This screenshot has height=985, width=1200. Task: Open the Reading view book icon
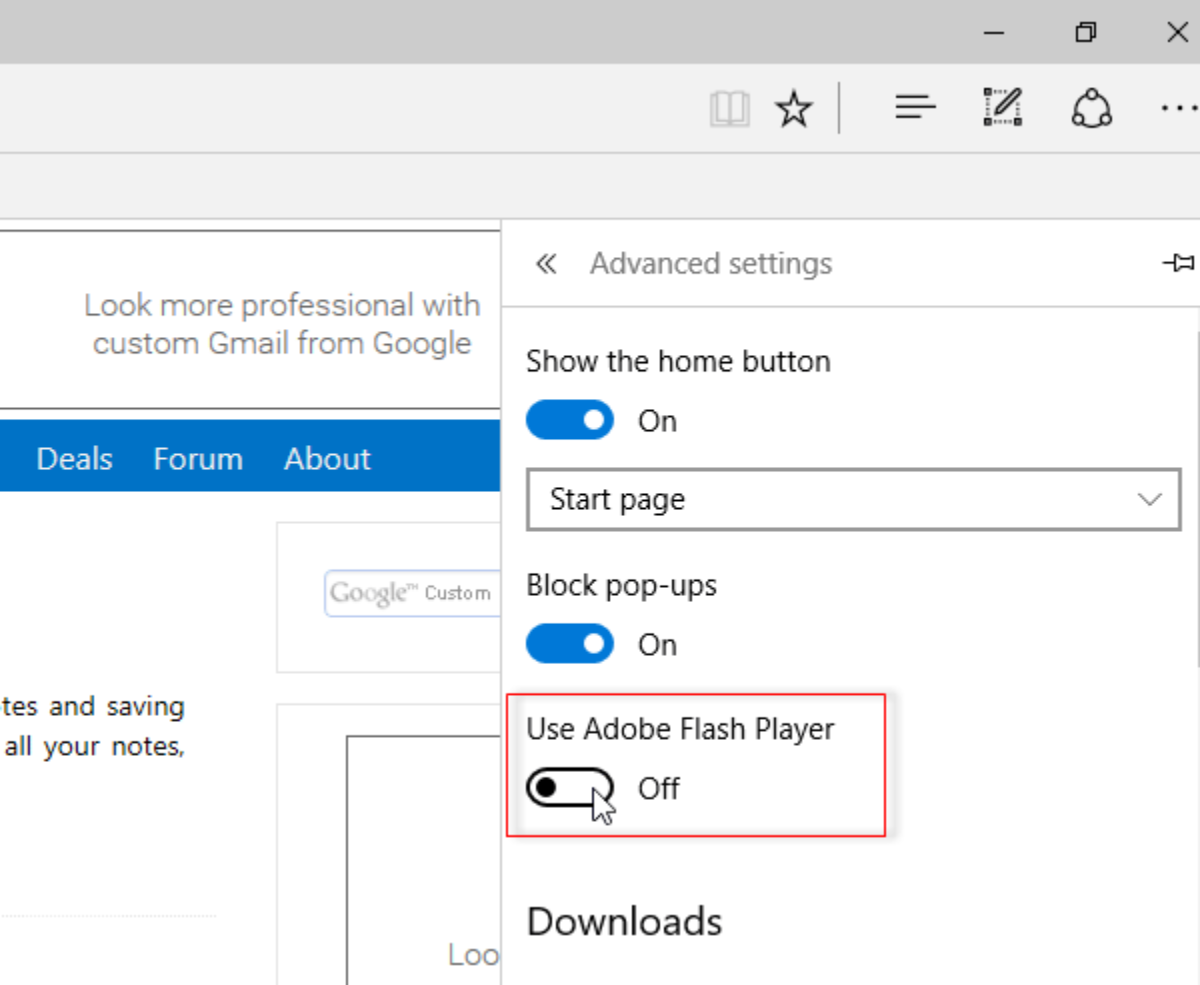pos(729,108)
